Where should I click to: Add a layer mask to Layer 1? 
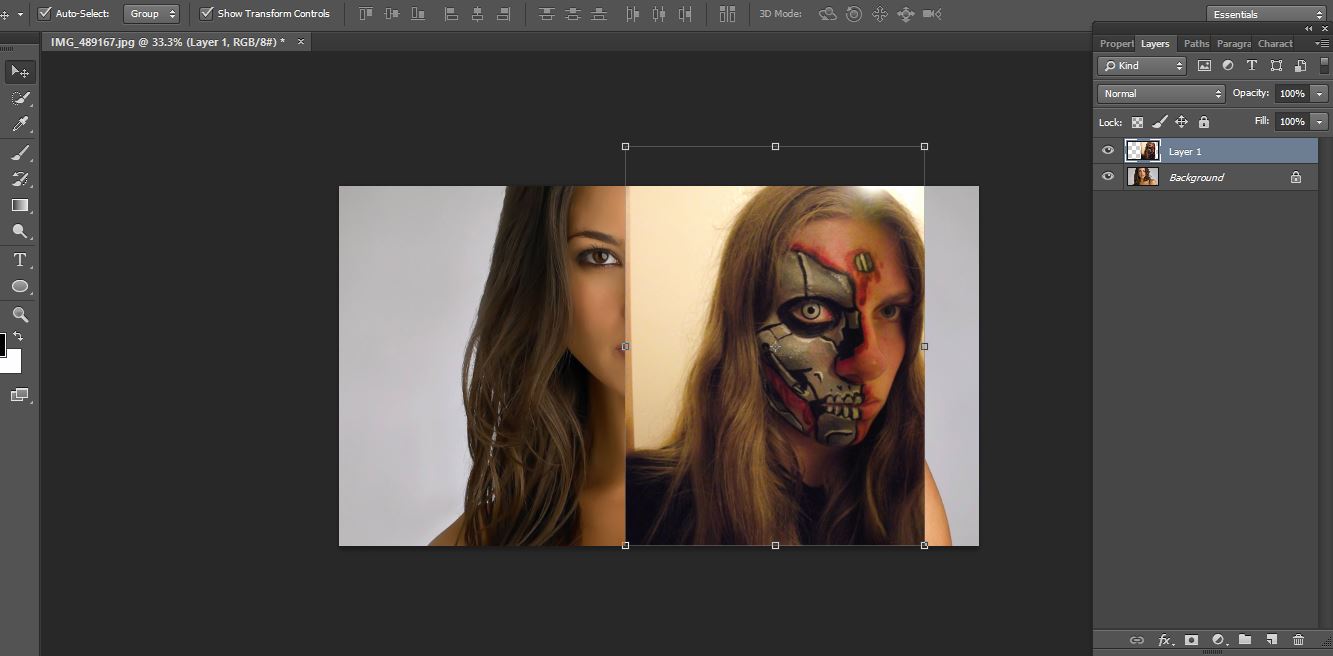click(x=1191, y=640)
